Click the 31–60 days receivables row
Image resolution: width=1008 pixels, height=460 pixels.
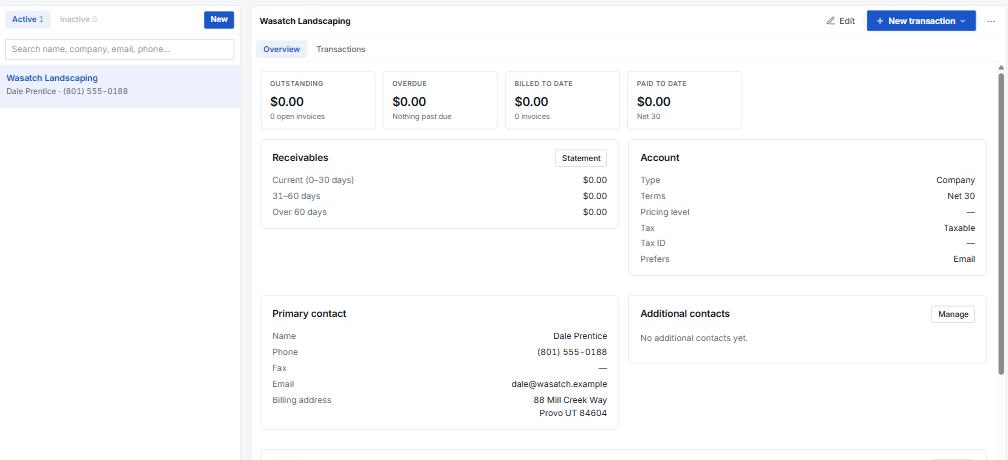(439, 196)
